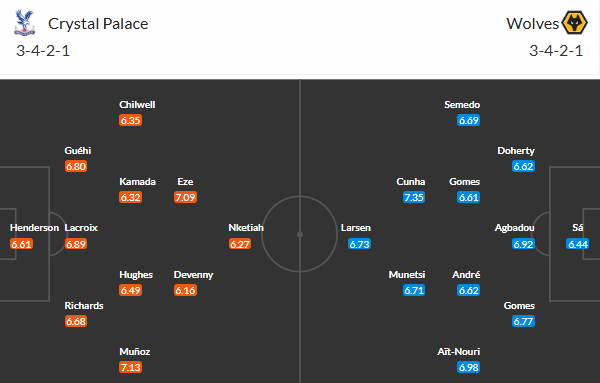Select Eze's 7.09 rating badge
This screenshot has width=600, height=383.
[185, 197]
